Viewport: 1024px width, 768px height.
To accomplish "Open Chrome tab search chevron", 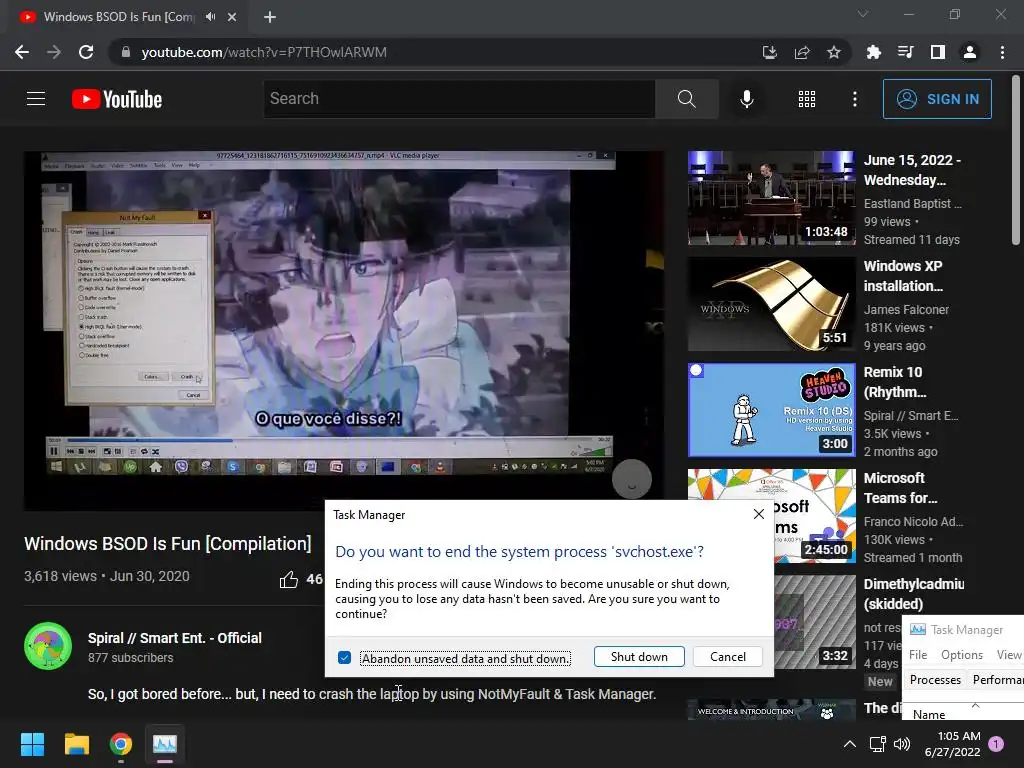I will coord(863,14).
